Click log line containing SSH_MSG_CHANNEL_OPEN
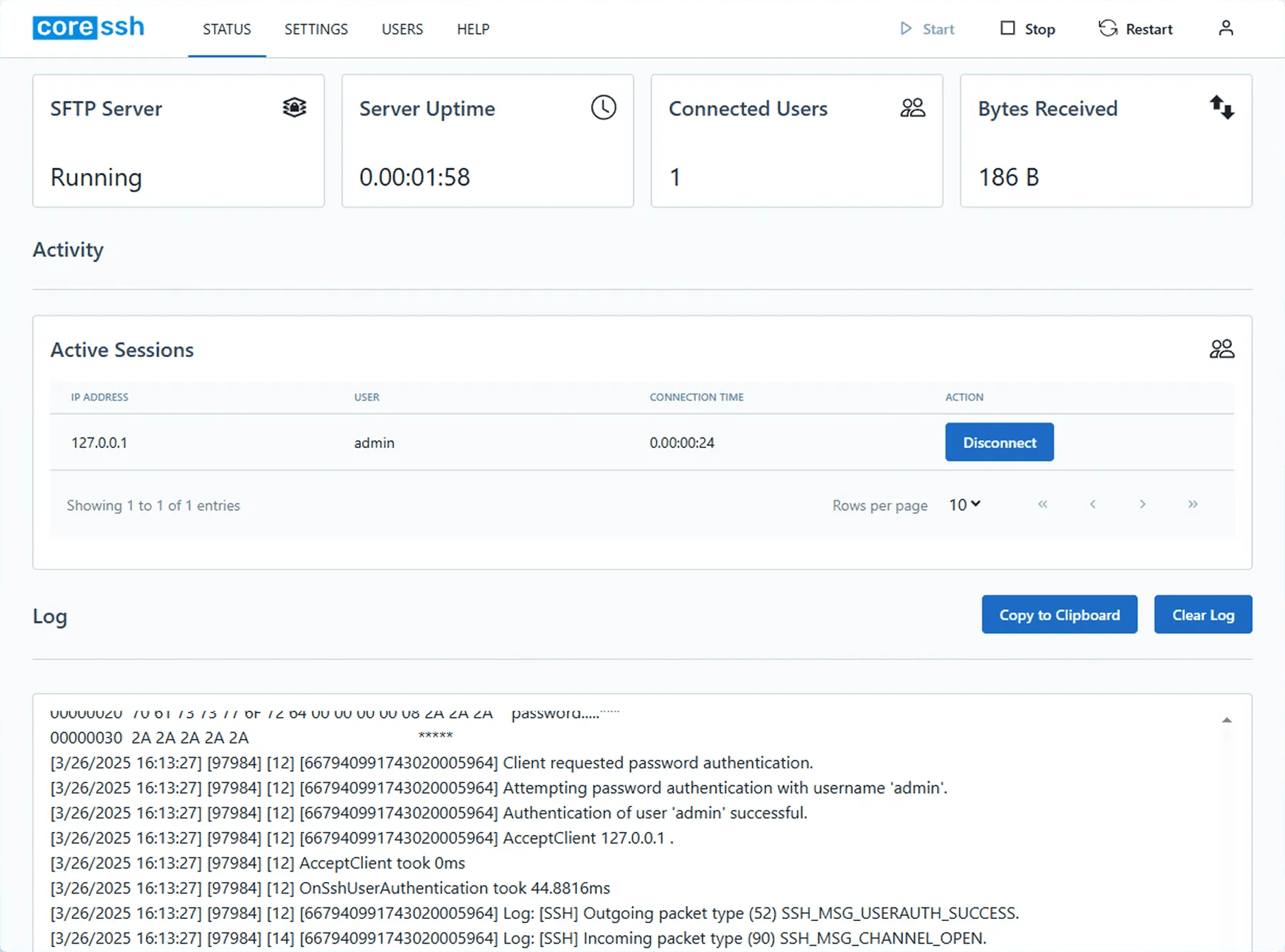 coord(518,938)
